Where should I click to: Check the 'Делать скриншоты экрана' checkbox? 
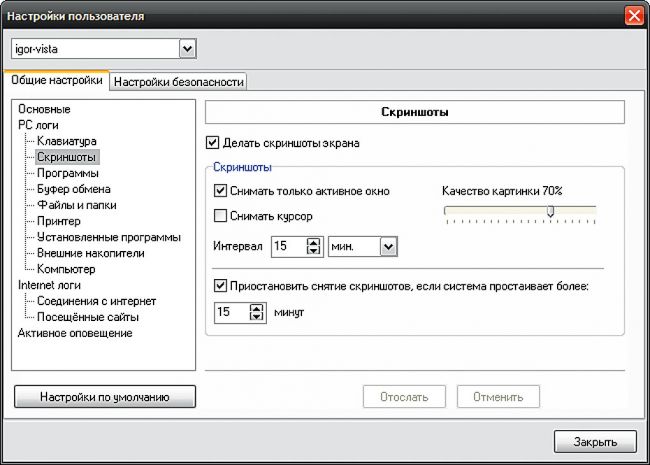(212, 143)
